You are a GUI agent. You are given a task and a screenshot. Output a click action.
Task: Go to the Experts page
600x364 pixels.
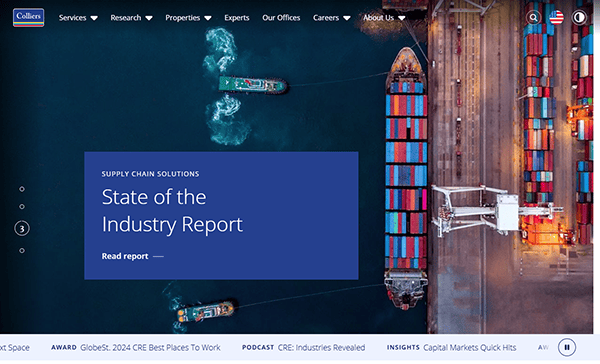pyautogui.click(x=236, y=18)
